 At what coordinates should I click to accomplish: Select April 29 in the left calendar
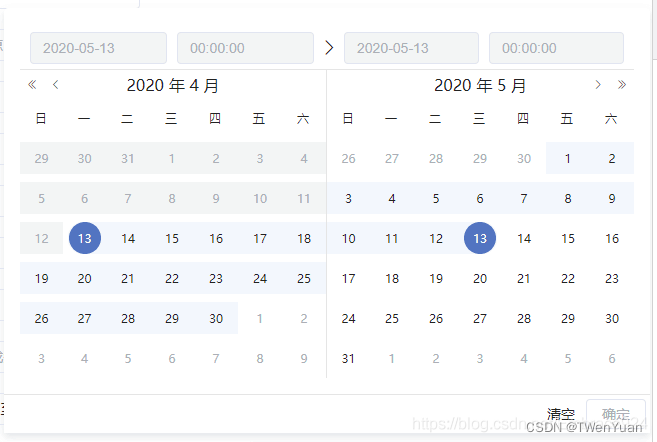click(x=172, y=318)
